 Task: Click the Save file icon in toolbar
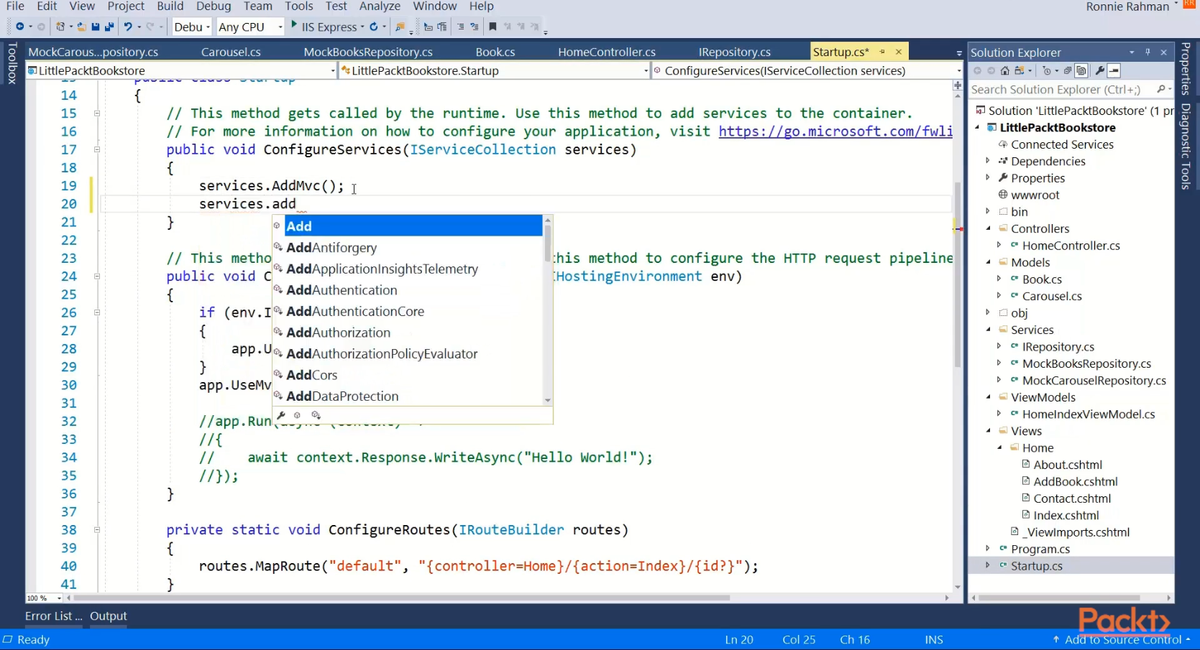(x=94, y=26)
